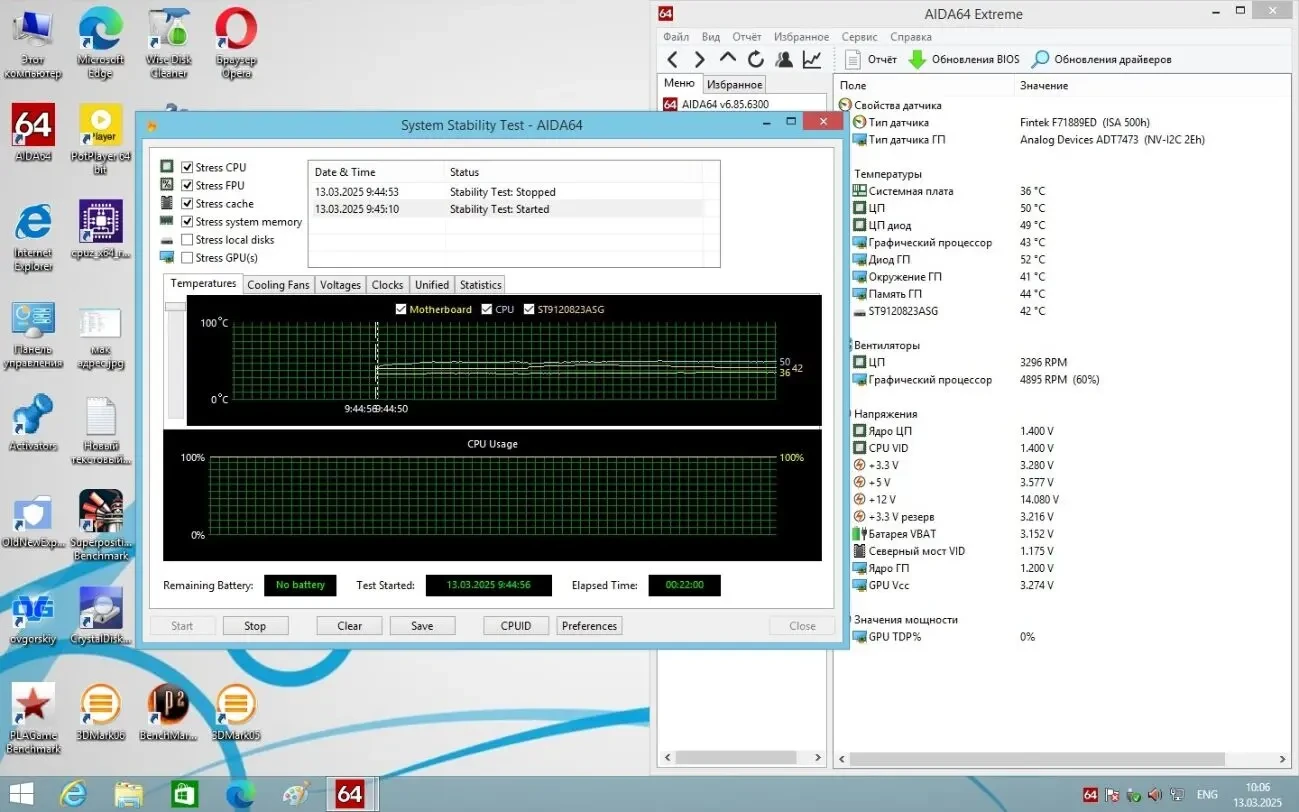Viewport: 1299px width, 812px height.
Task: Stop the running stability test
Action: point(255,625)
